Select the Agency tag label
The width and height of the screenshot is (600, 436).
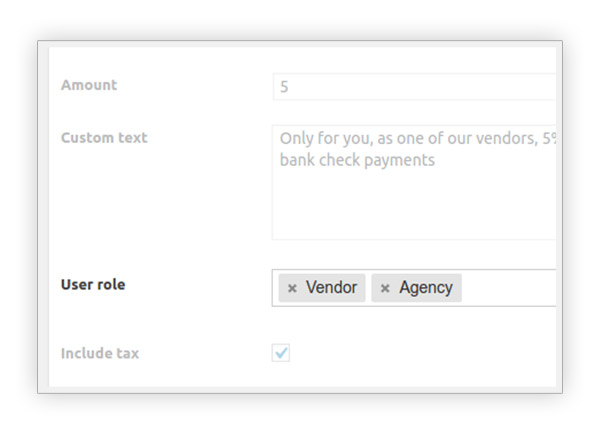[x=426, y=288]
